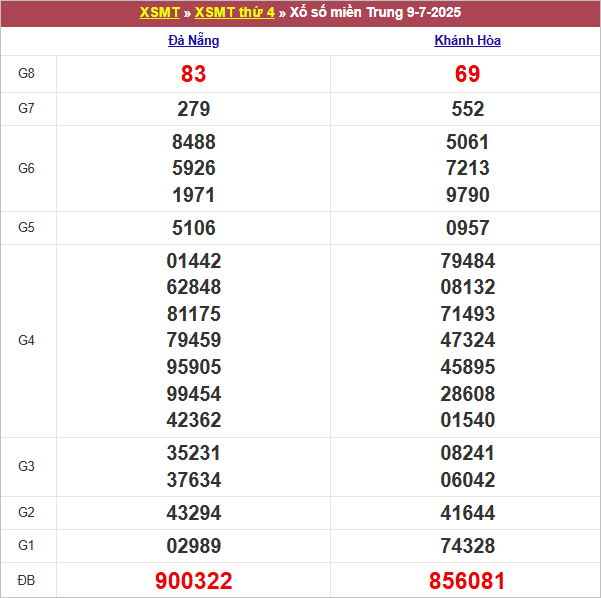Open the XSMT thứ 4 link

pyautogui.click(x=235, y=13)
